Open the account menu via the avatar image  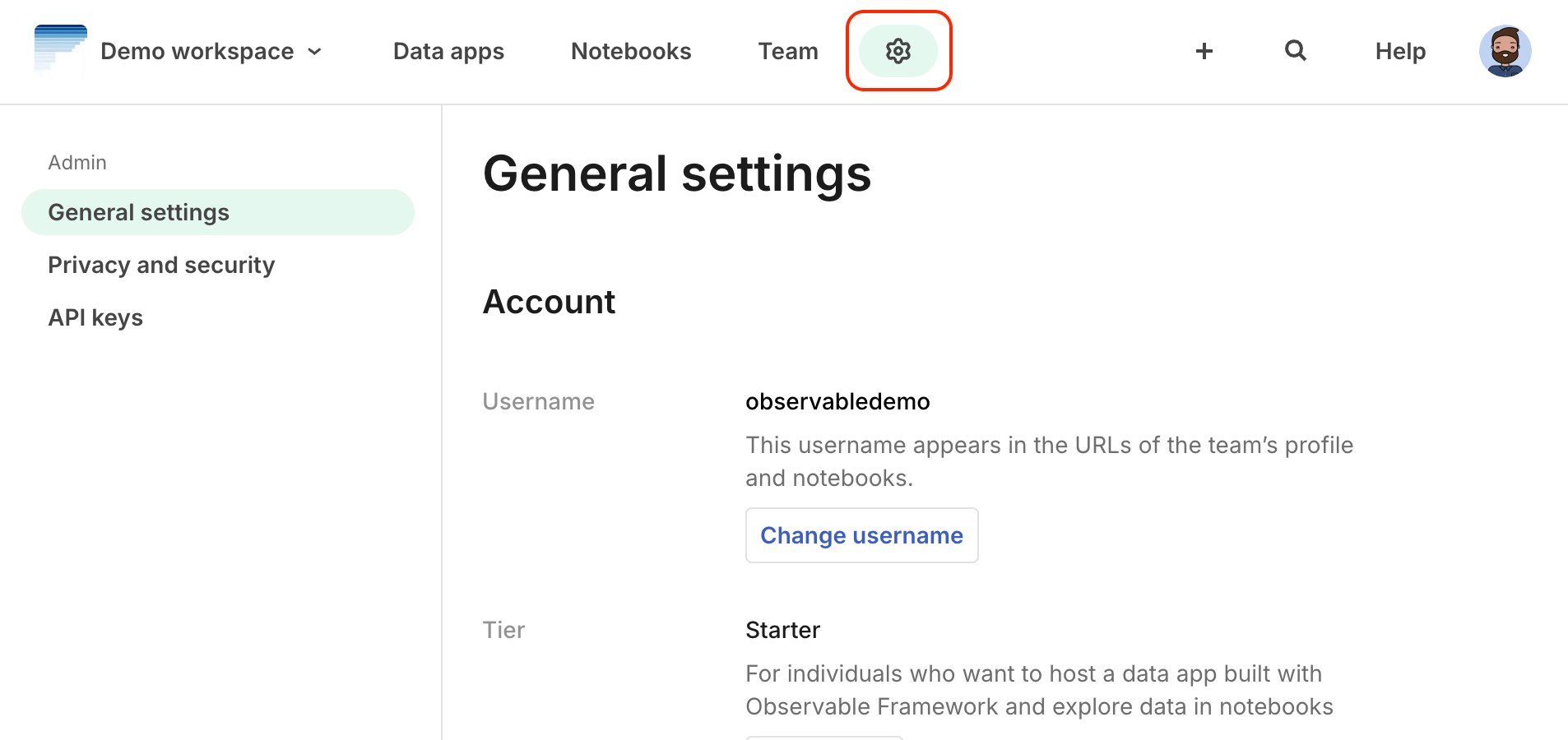(1504, 51)
